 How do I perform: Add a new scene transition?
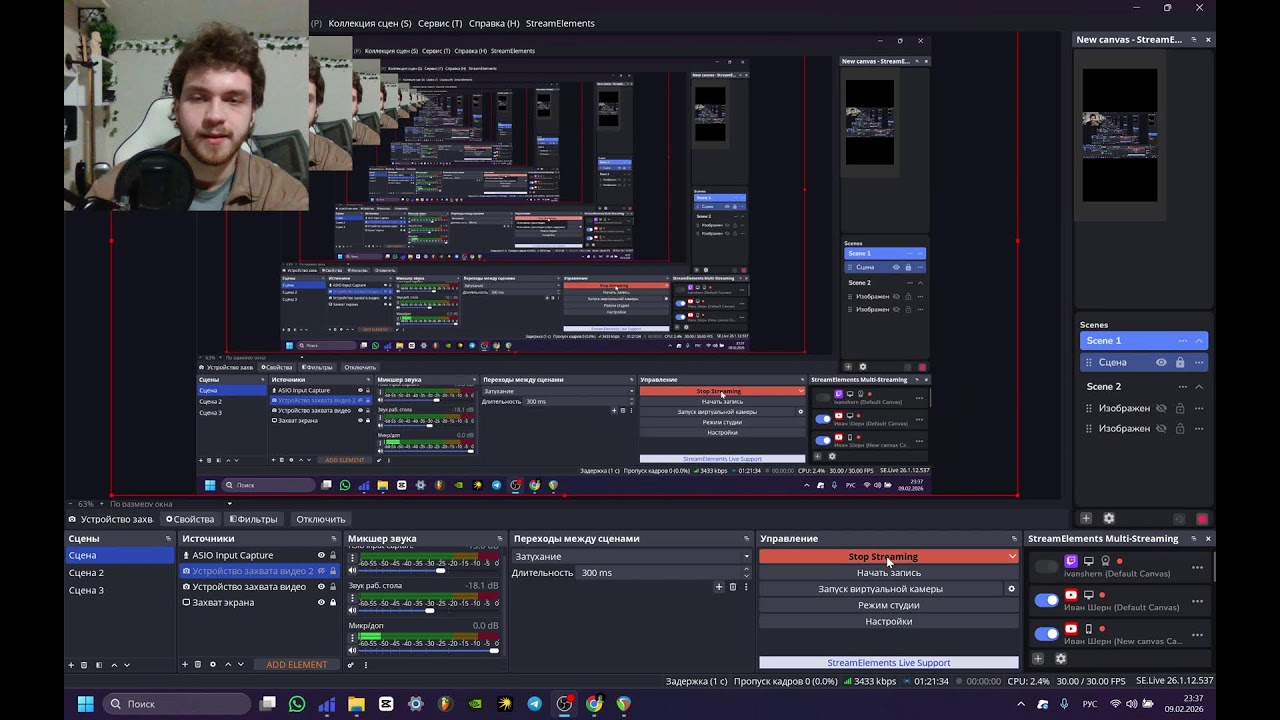(x=718, y=587)
